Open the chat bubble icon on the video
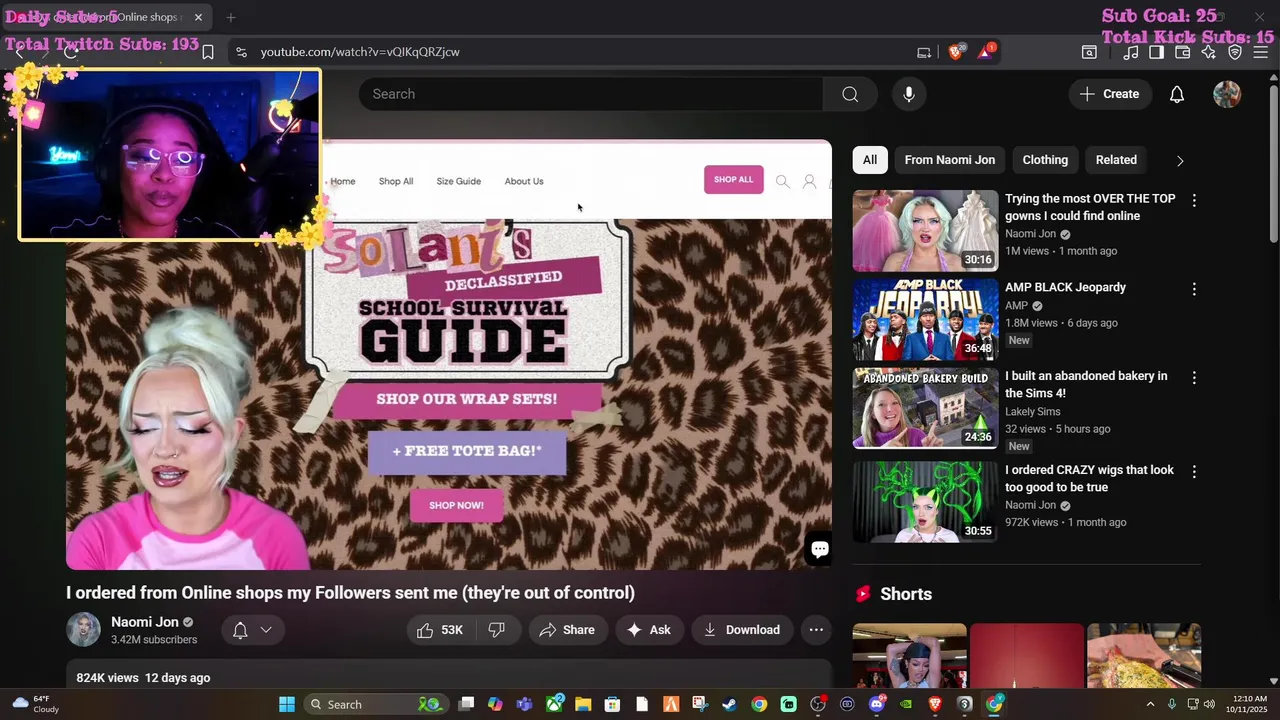The height and width of the screenshot is (720, 1280). (820, 548)
